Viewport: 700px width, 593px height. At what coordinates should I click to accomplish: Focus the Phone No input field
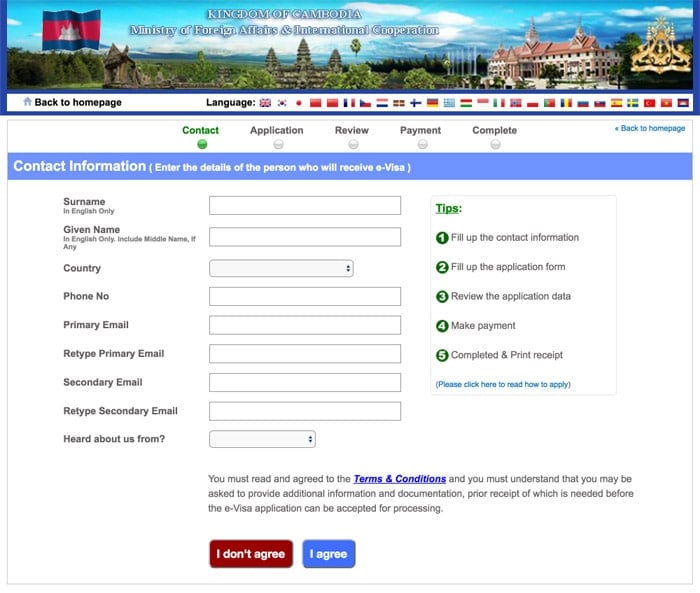click(x=305, y=296)
